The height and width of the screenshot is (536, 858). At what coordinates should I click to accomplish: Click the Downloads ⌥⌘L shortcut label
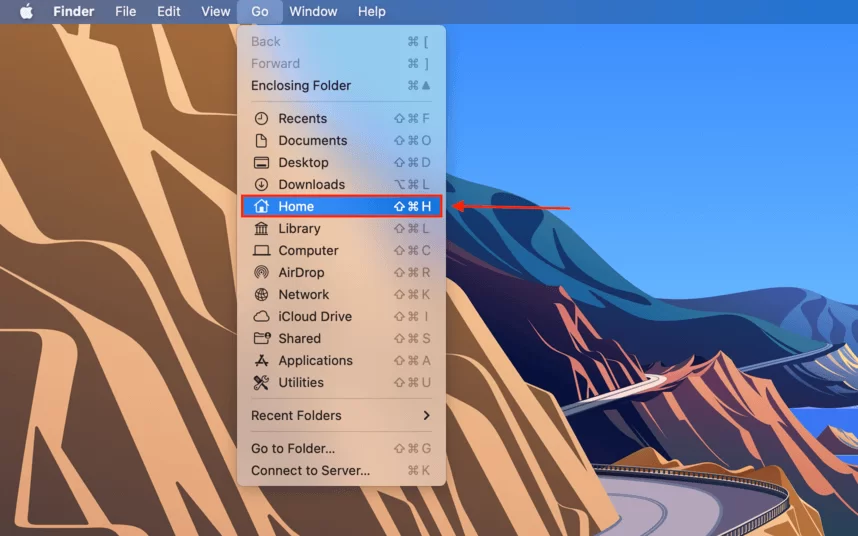click(x=413, y=184)
